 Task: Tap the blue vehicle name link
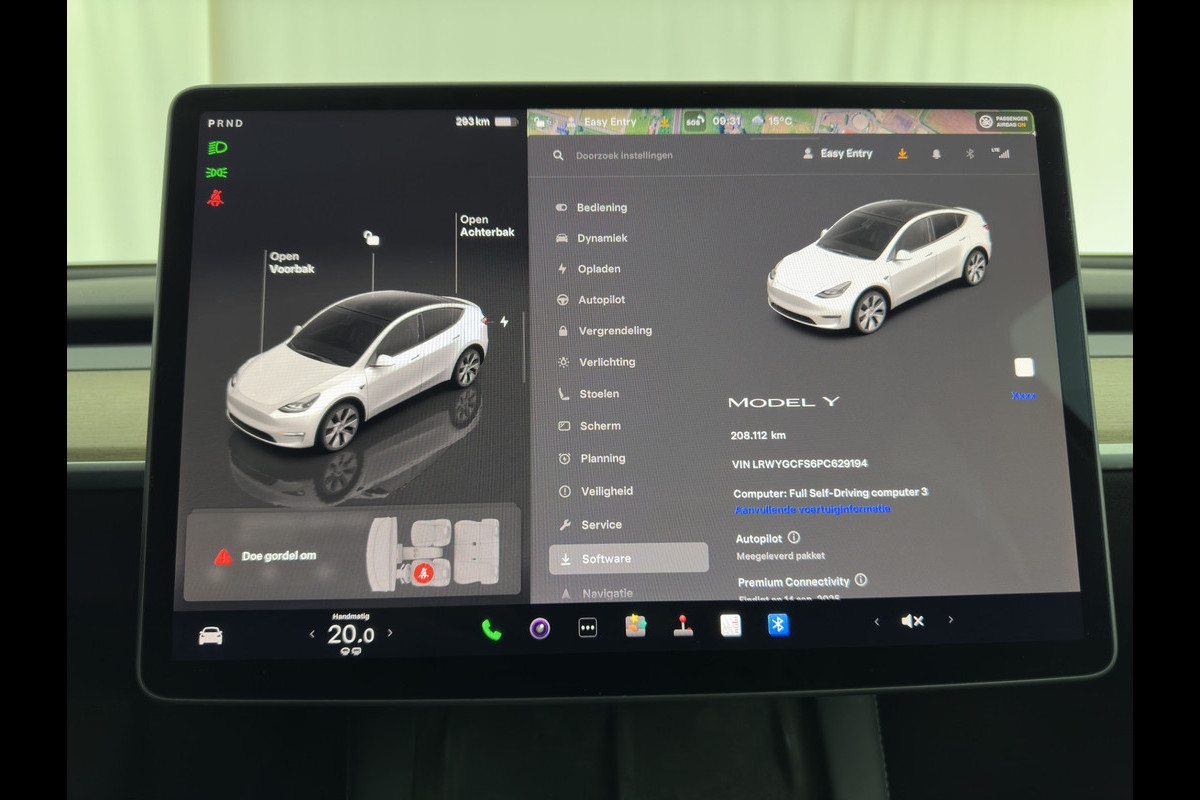tap(1023, 395)
